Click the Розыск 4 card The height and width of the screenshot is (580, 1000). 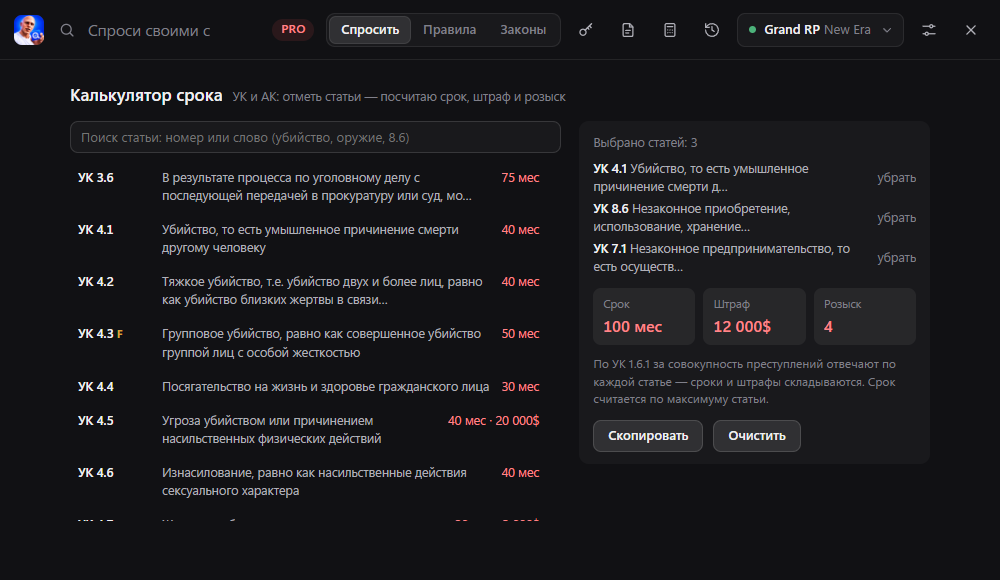tap(865, 316)
